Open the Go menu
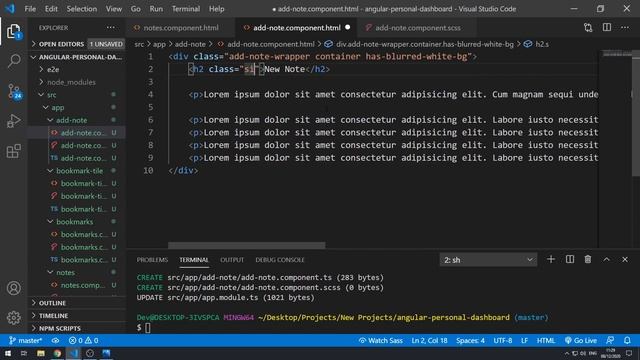The image size is (640, 360). pyautogui.click(x=136, y=9)
